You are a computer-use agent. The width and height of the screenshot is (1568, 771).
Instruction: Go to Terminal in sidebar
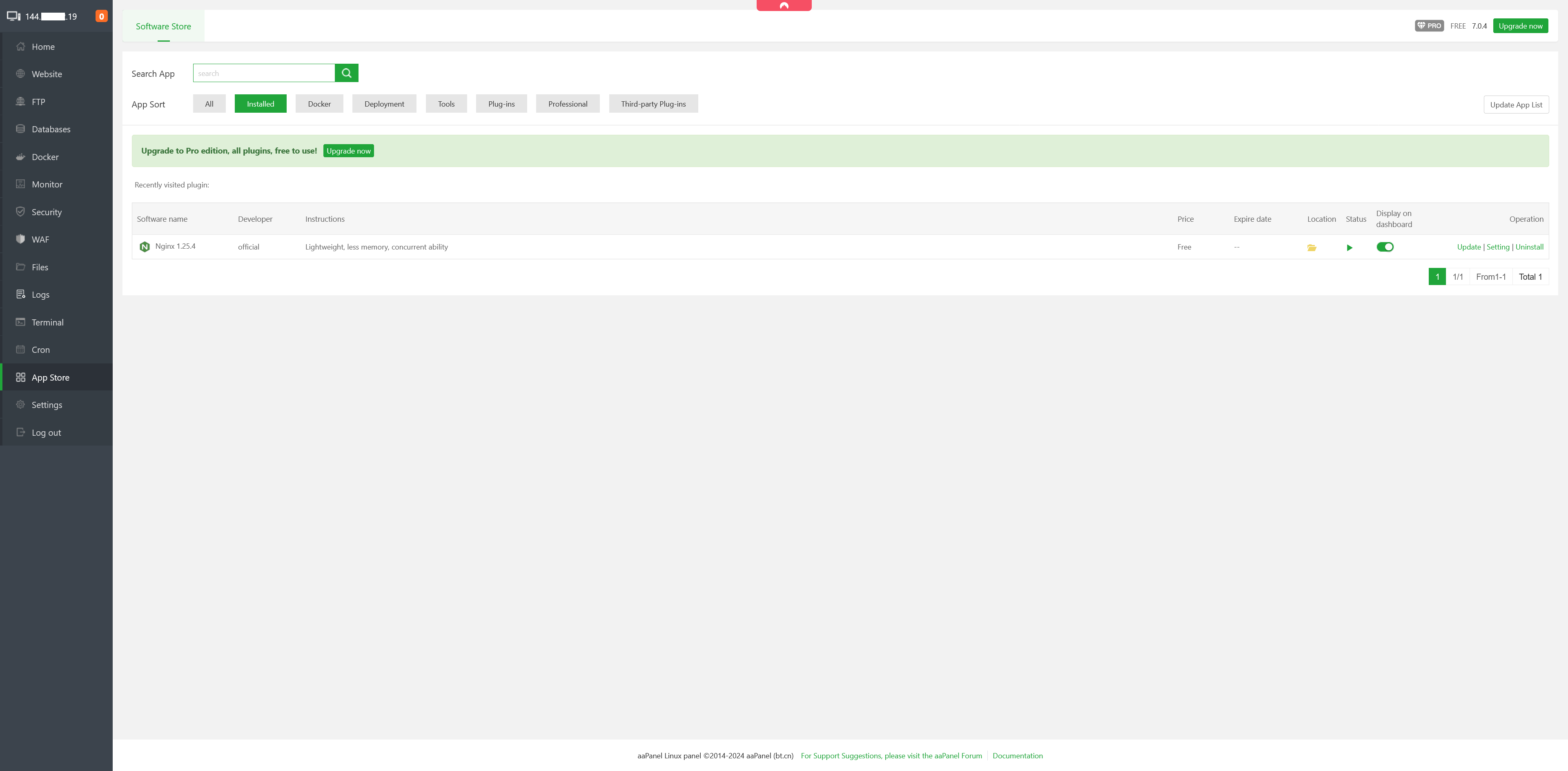(47, 323)
